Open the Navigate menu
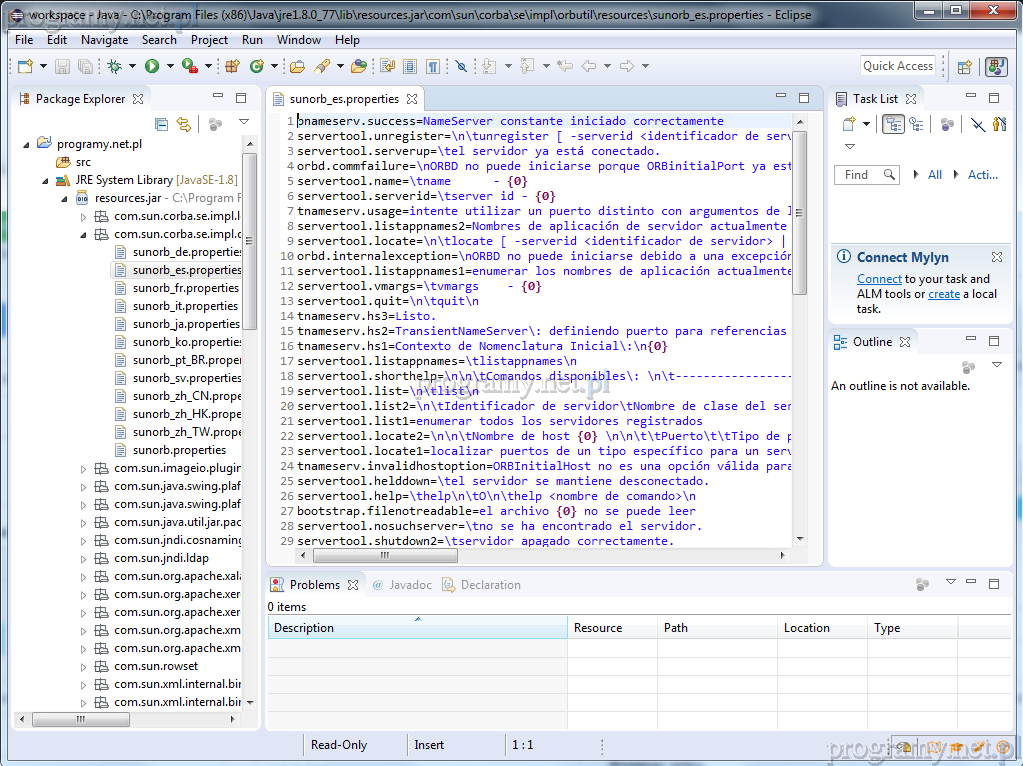The image size is (1023, 766). point(104,40)
